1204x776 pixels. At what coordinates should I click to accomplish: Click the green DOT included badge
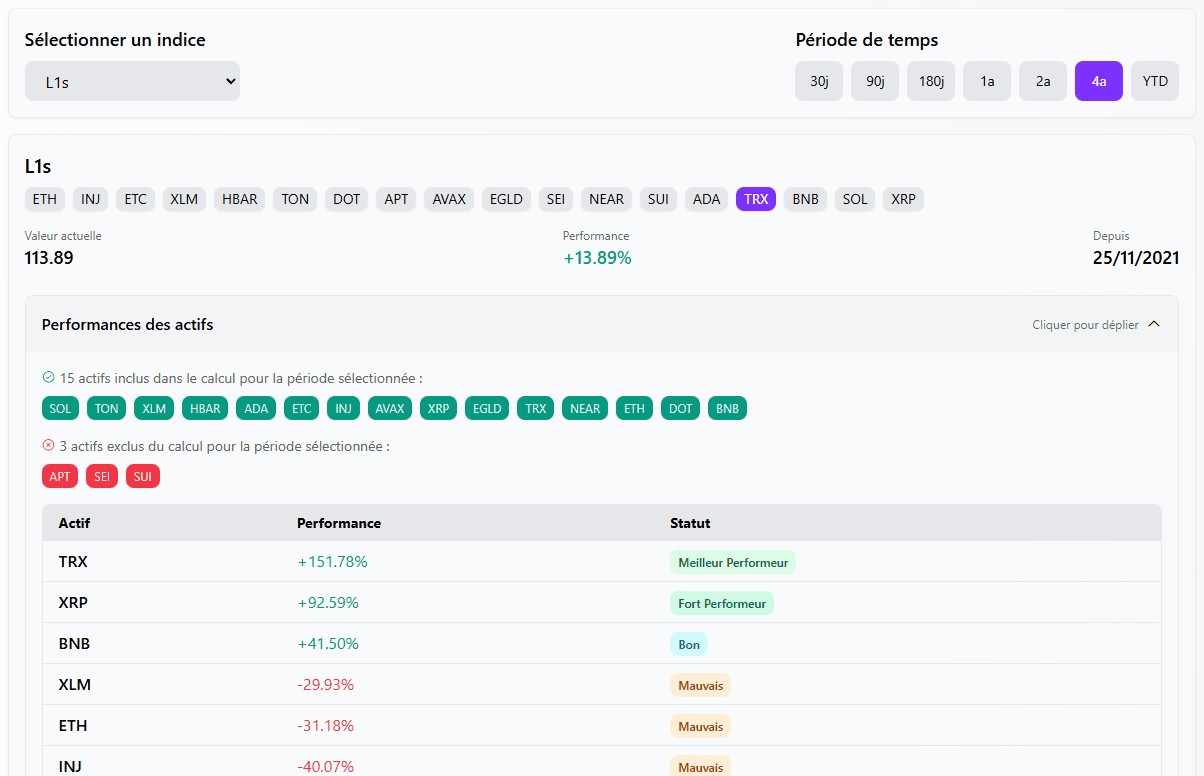(x=680, y=408)
